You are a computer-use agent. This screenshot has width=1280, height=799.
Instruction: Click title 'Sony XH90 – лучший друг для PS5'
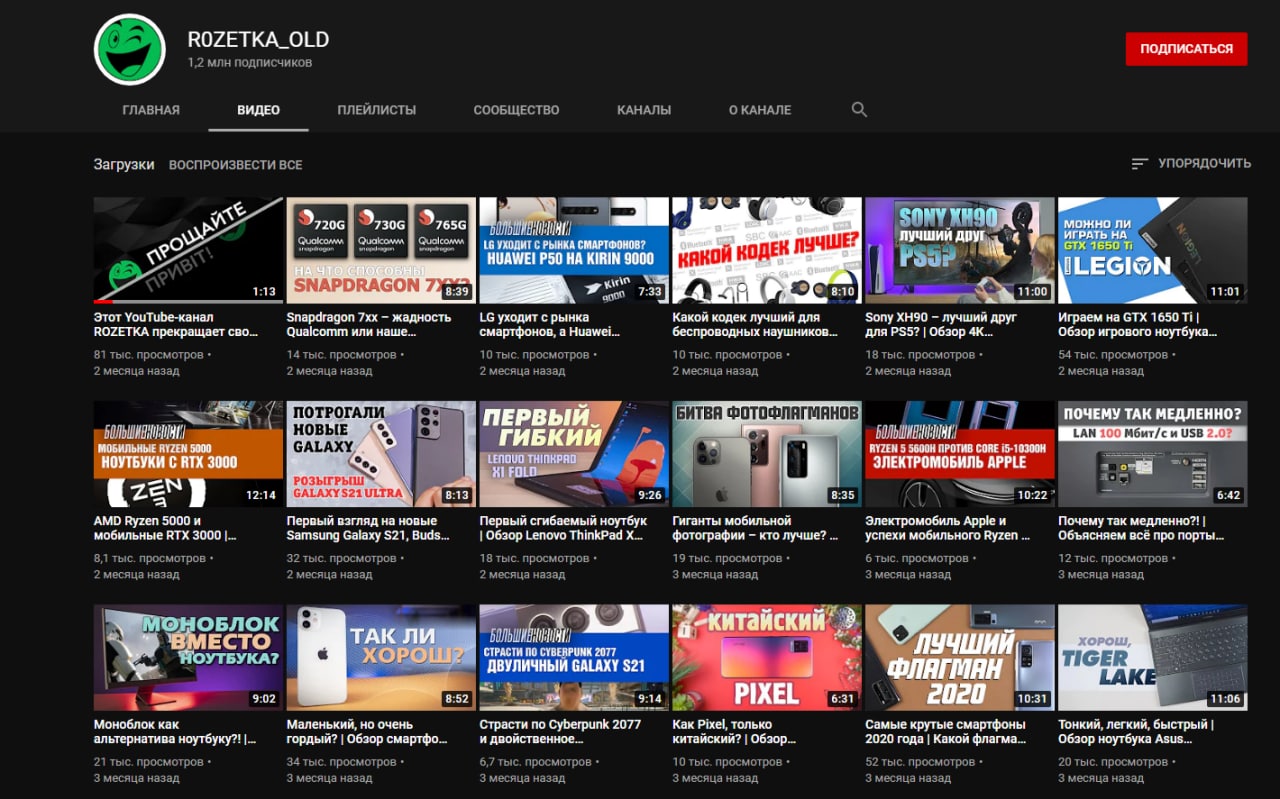point(941,324)
